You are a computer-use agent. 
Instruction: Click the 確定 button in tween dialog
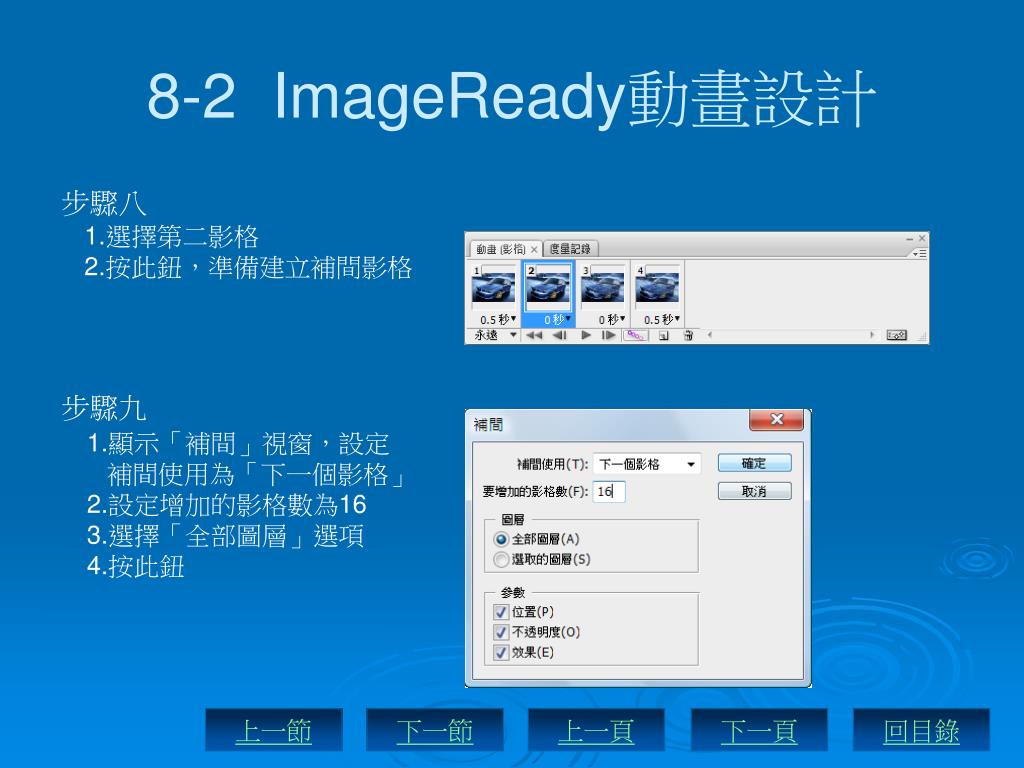[x=754, y=463]
